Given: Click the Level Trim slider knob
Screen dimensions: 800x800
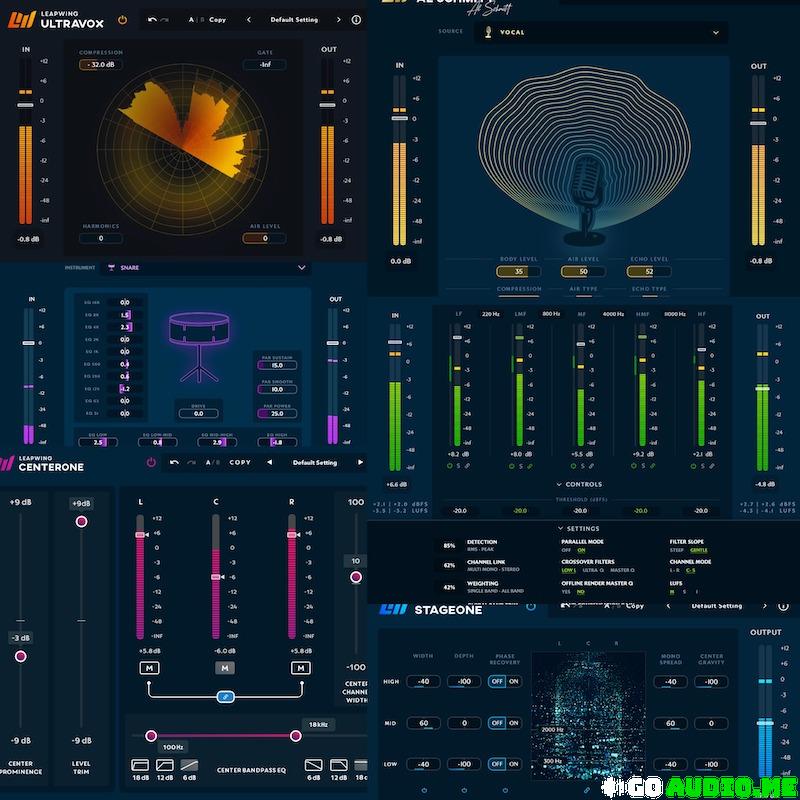Looking at the screenshot, I should pyautogui.click(x=81, y=521).
